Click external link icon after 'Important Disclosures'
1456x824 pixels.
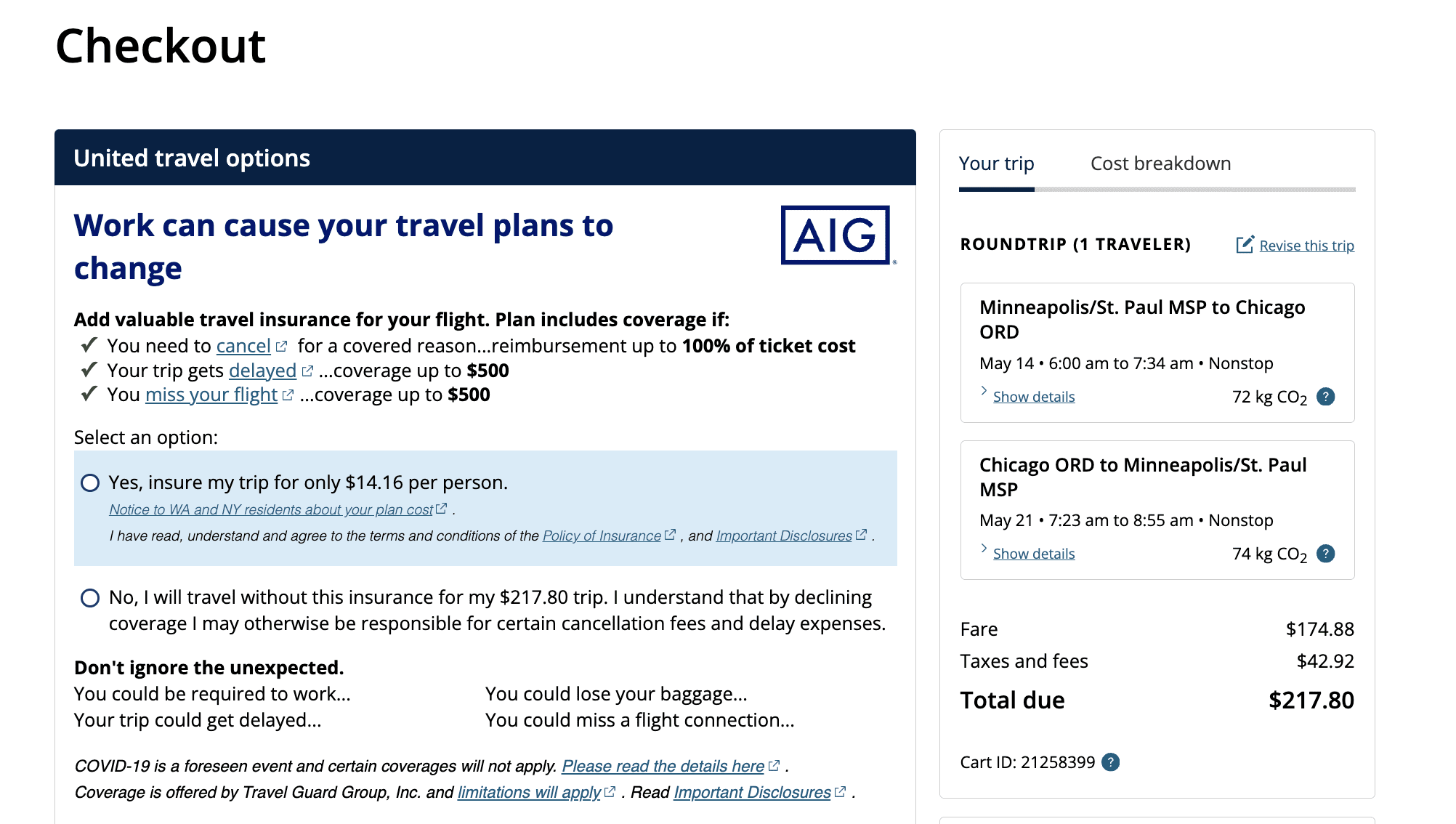tap(861, 534)
